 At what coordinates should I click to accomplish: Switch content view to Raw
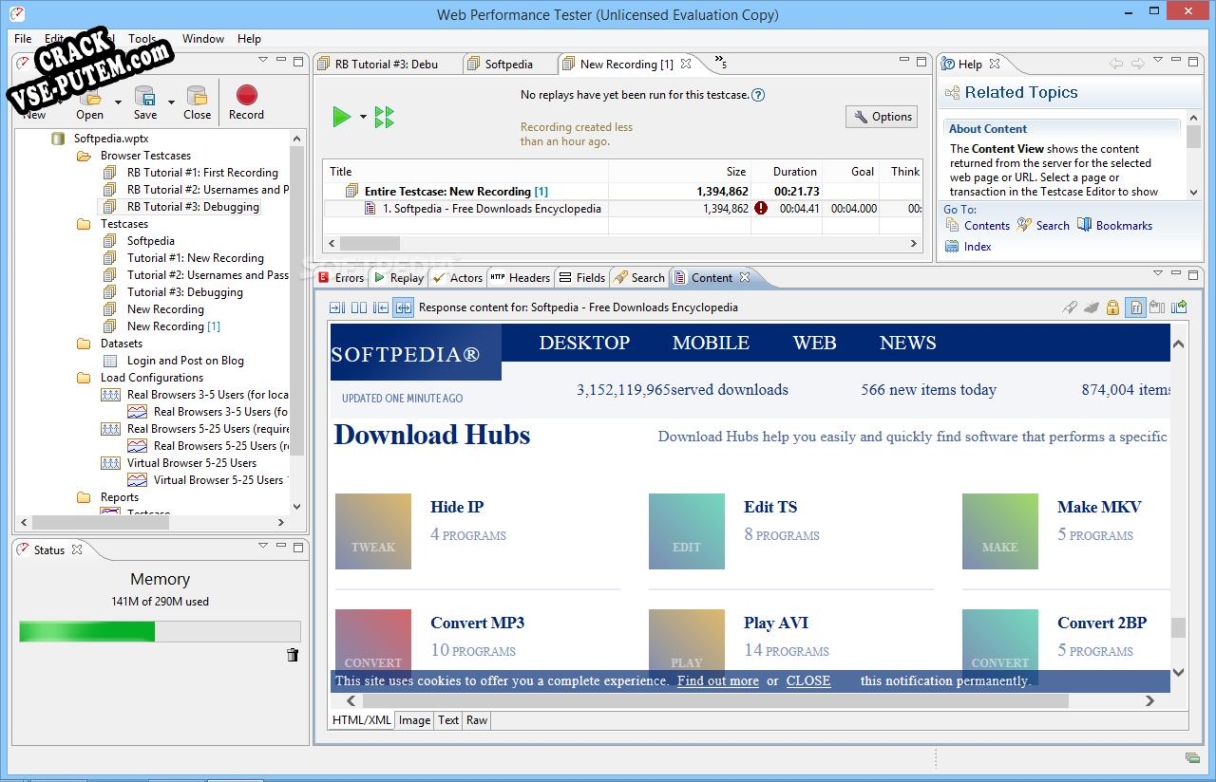coord(477,720)
